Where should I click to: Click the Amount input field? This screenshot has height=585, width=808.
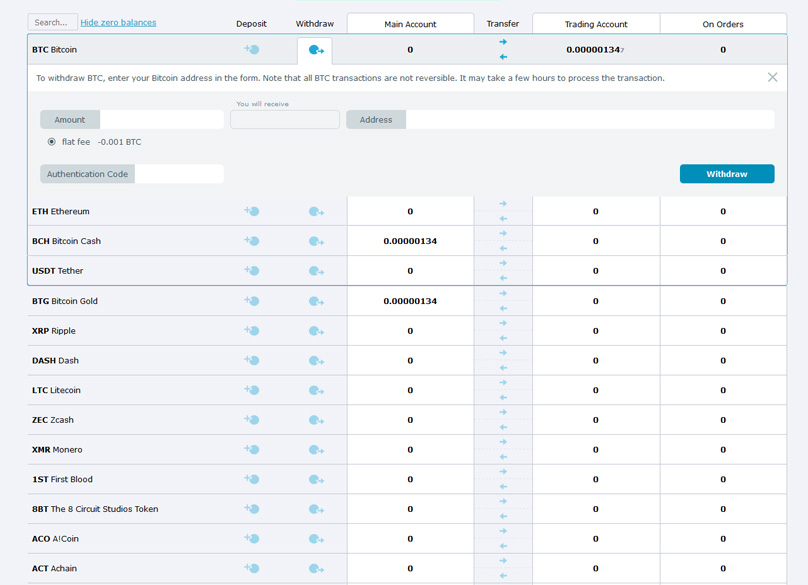pos(161,120)
